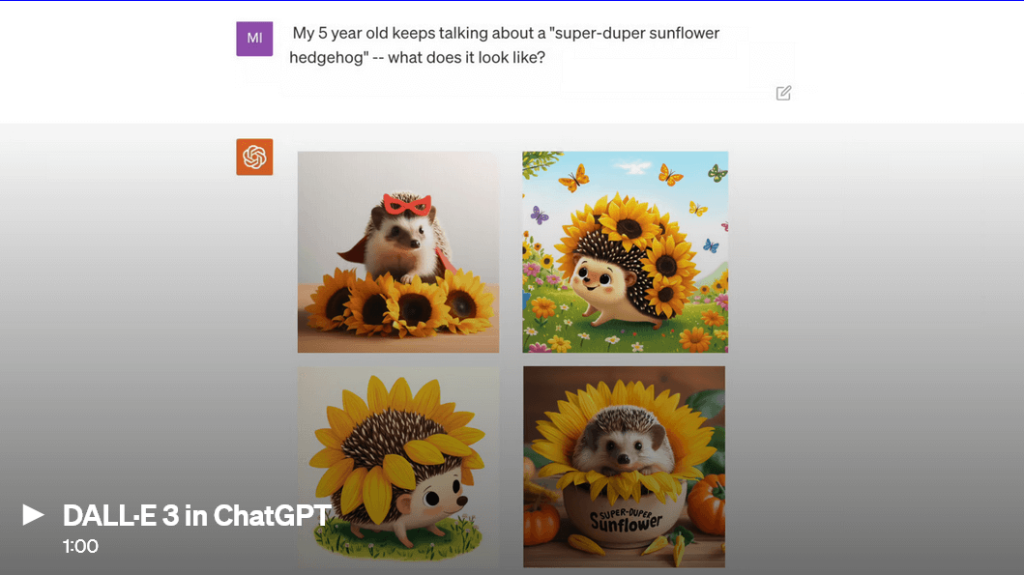Click the orange pumpkin right of the pot
Screen dimensions: 1024x575
pos(707,504)
